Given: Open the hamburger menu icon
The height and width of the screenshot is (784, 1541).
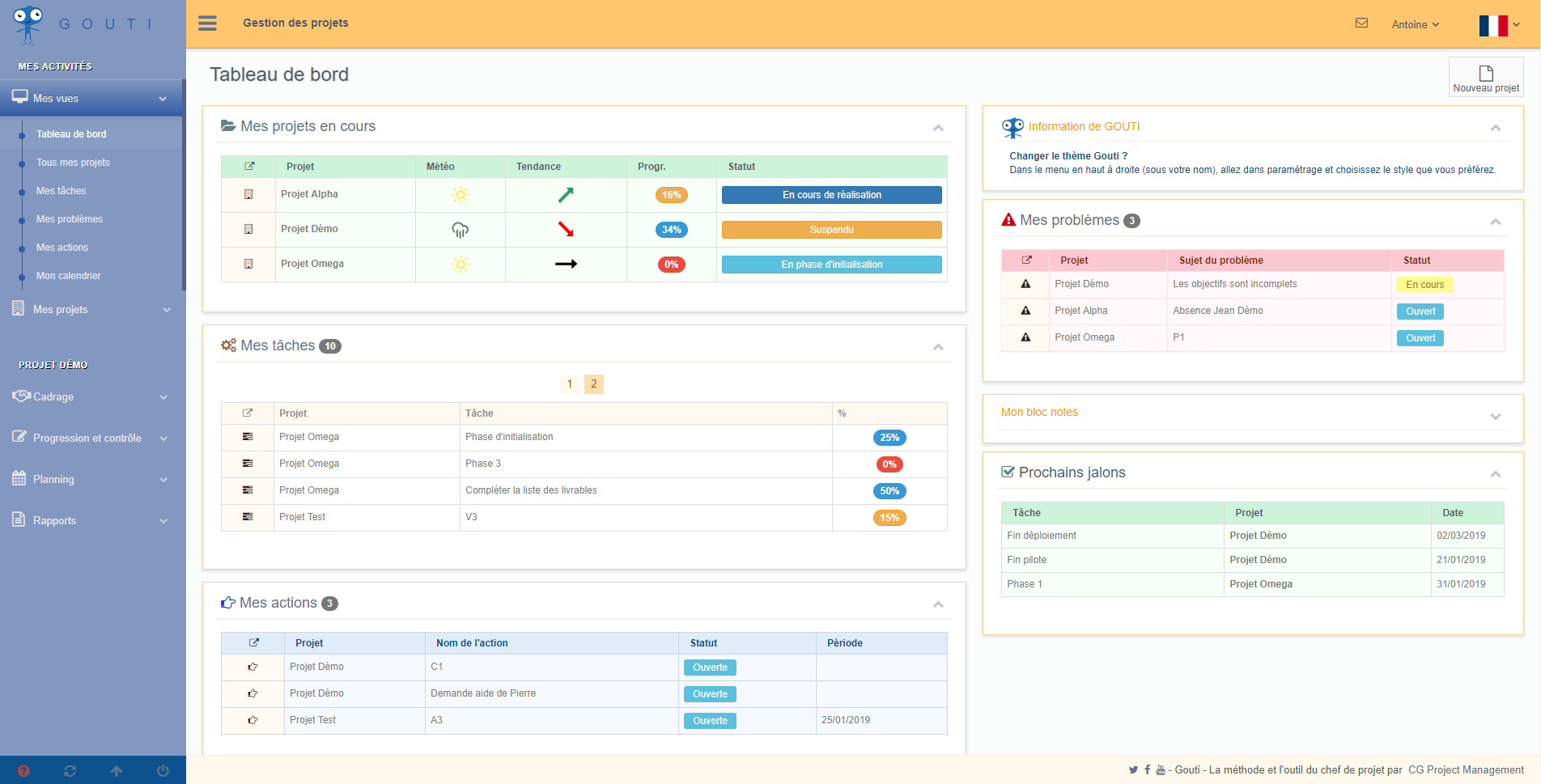Looking at the screenshot, I should coord(207,23).
